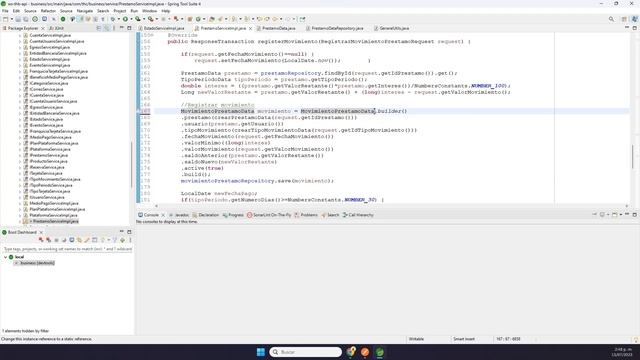Expand CuentaServiceImpl.java tree node
The image size is (640, 360).
pyautogui.click(x=20, y=36)
